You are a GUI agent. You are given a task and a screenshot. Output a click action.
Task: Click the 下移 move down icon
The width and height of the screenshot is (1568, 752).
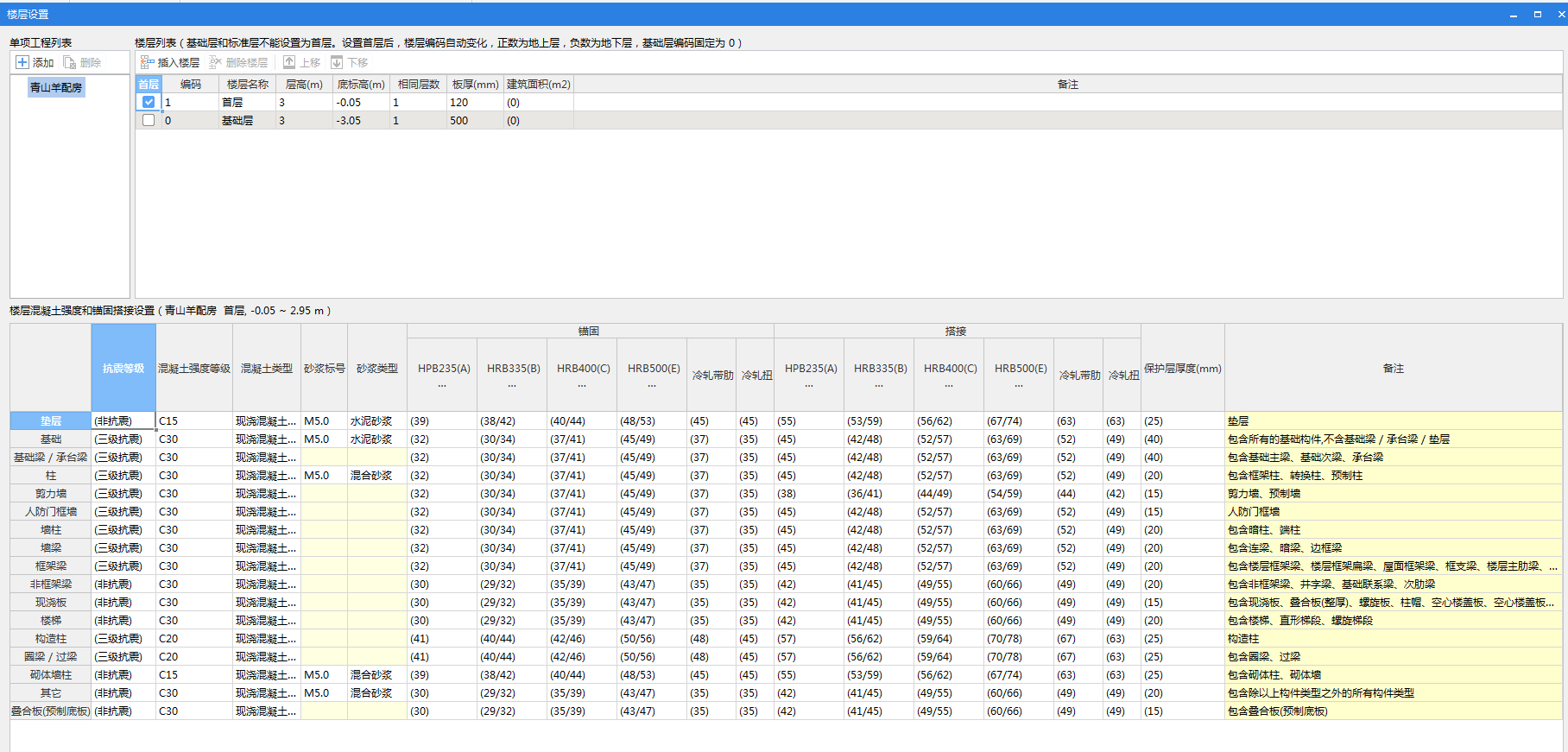click(337, 62)
